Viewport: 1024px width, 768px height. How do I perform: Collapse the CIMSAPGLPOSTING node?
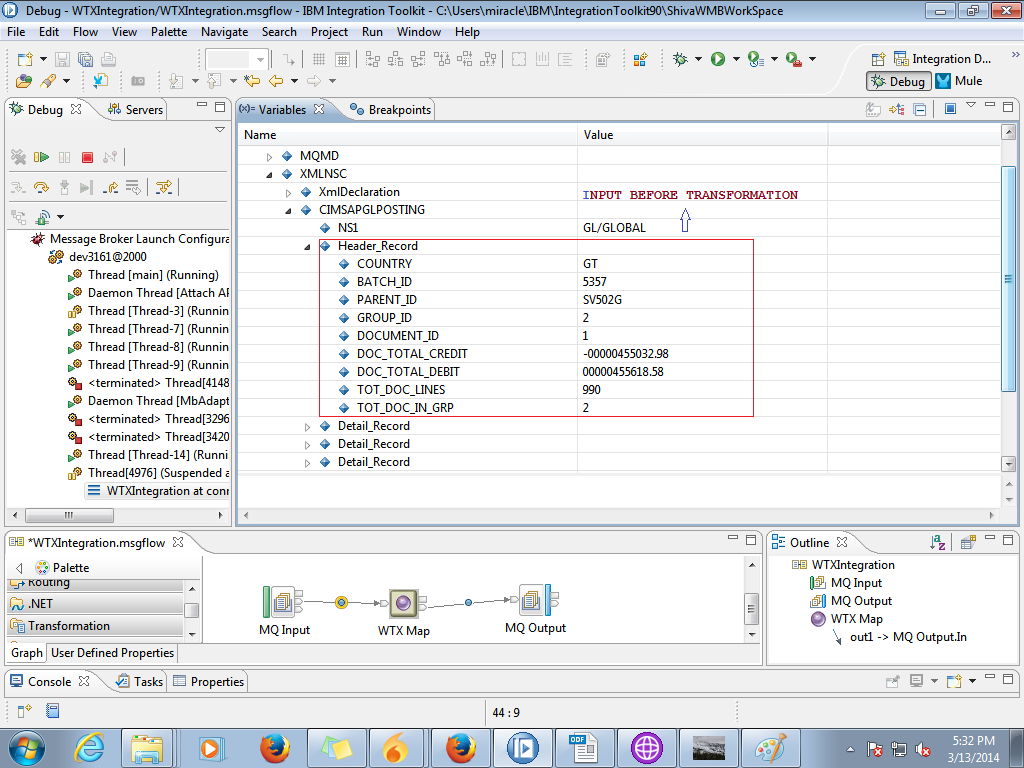tap(288, 210)
